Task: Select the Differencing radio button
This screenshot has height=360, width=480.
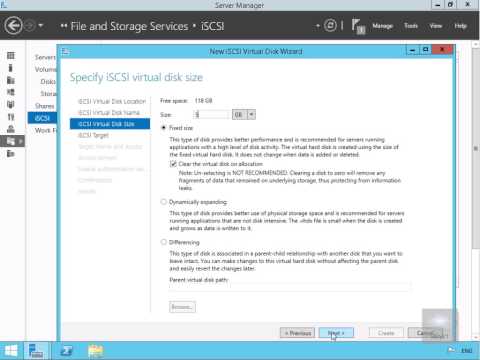Action: [x=163, y=242]
